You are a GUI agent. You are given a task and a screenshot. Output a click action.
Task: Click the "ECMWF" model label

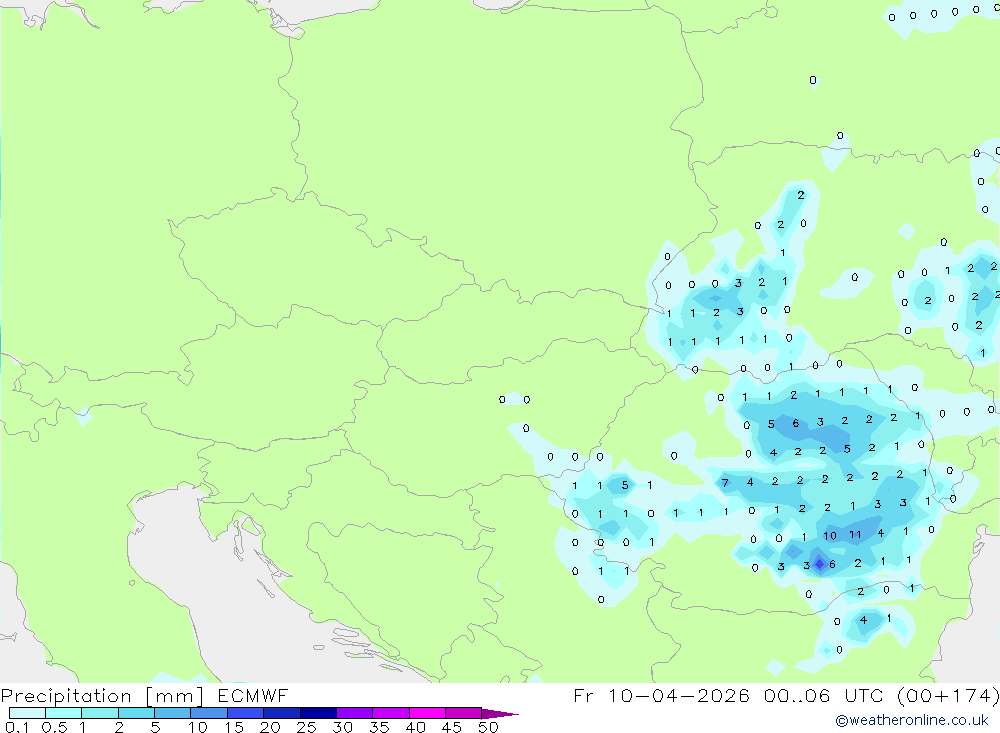click(x=253, y=695)
